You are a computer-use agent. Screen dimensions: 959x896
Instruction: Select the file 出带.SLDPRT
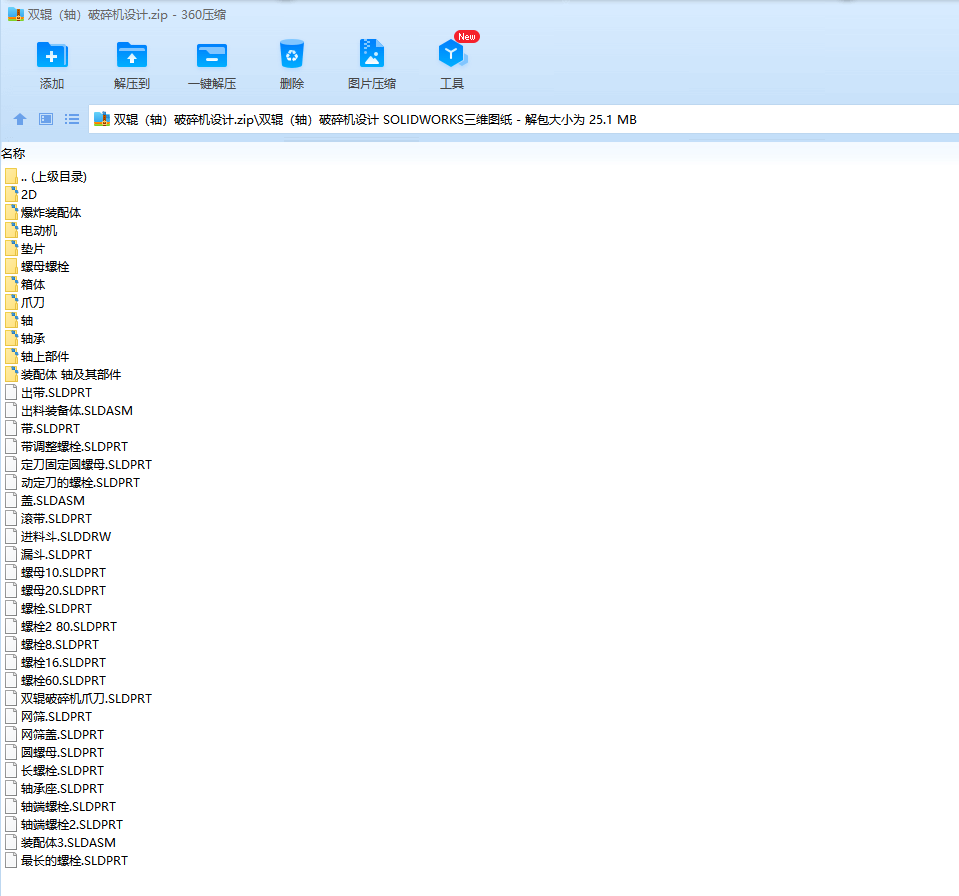click(48, 393)
